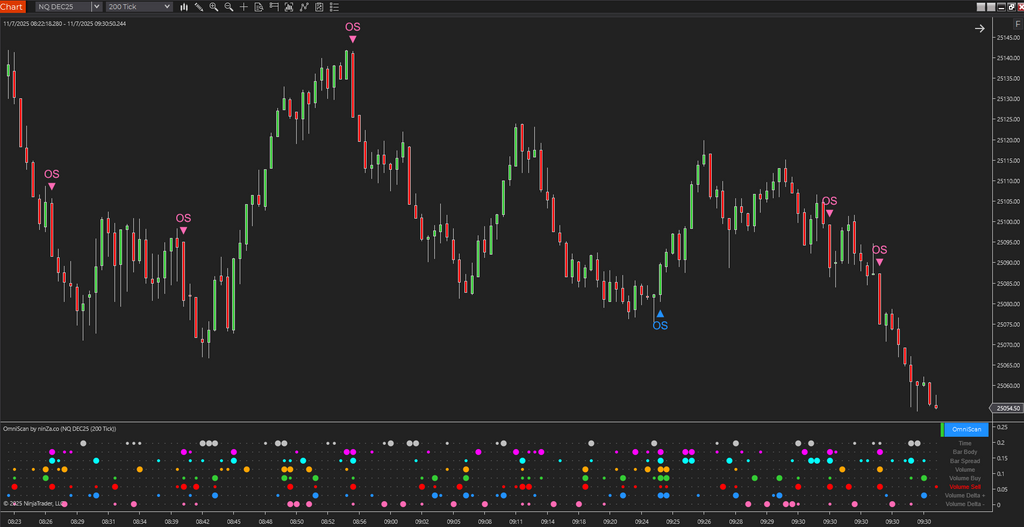Click the second gray link square in title bar
1024x527 pixels.
tap(991, 7)
